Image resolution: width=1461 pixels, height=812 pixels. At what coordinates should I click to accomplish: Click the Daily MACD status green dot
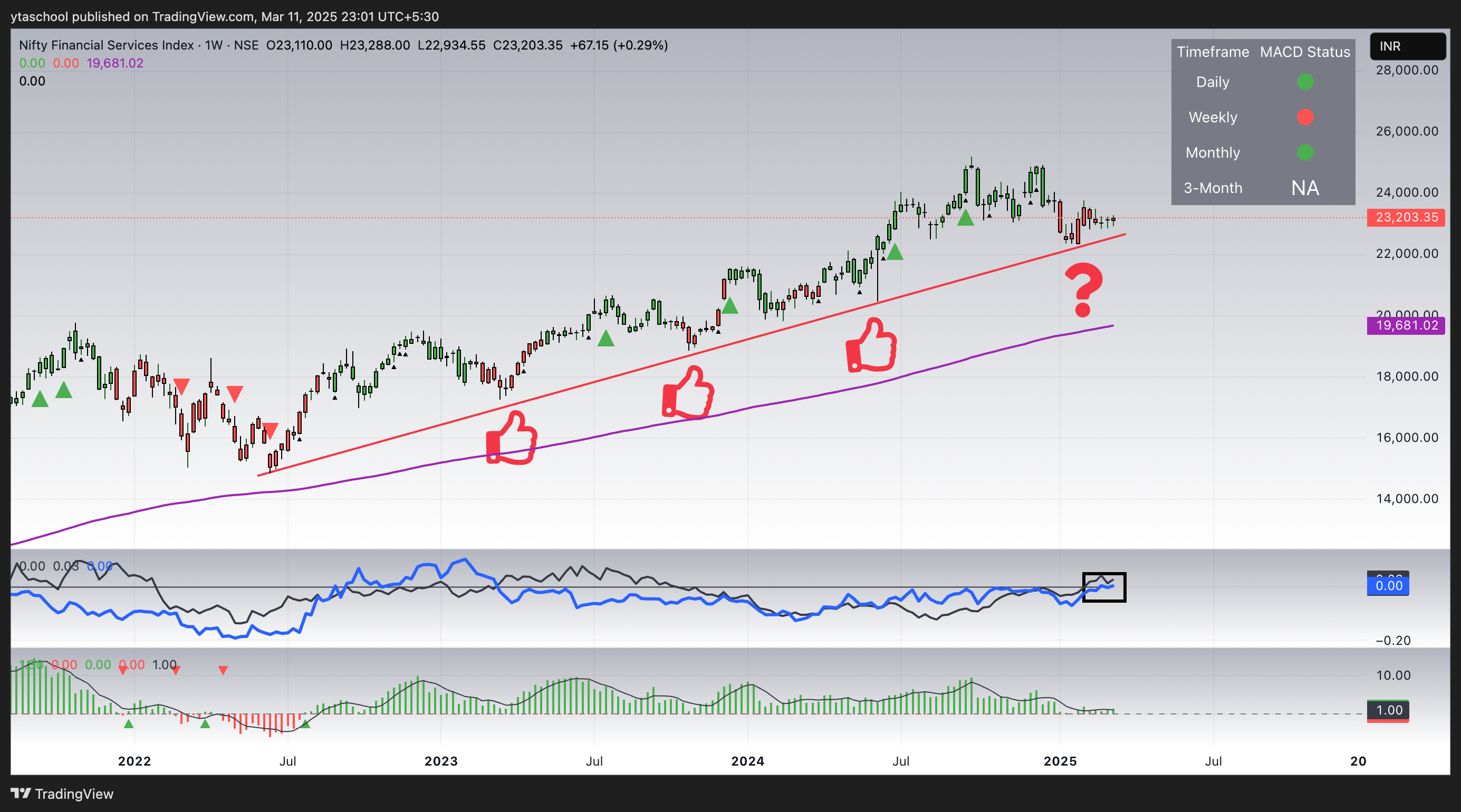[1305, 82]
